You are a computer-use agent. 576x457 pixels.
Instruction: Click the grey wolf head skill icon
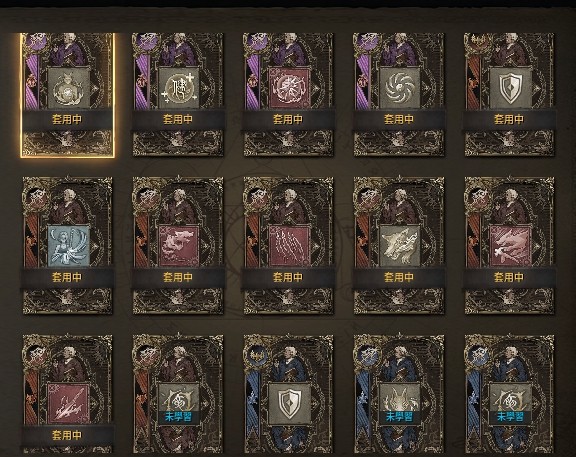click(400, 246)
